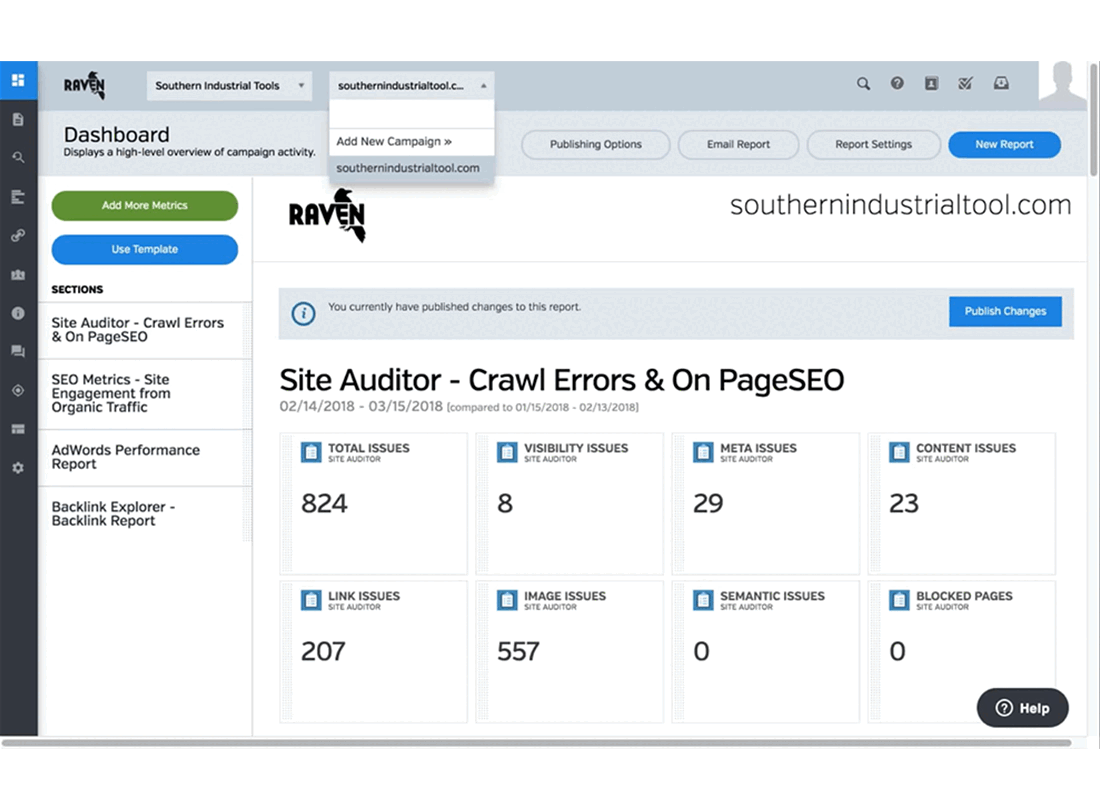Viewport: 1100px width, 810px height.
Task: Open the checklist tasks icon in top bar
Action: coord(965,83)
